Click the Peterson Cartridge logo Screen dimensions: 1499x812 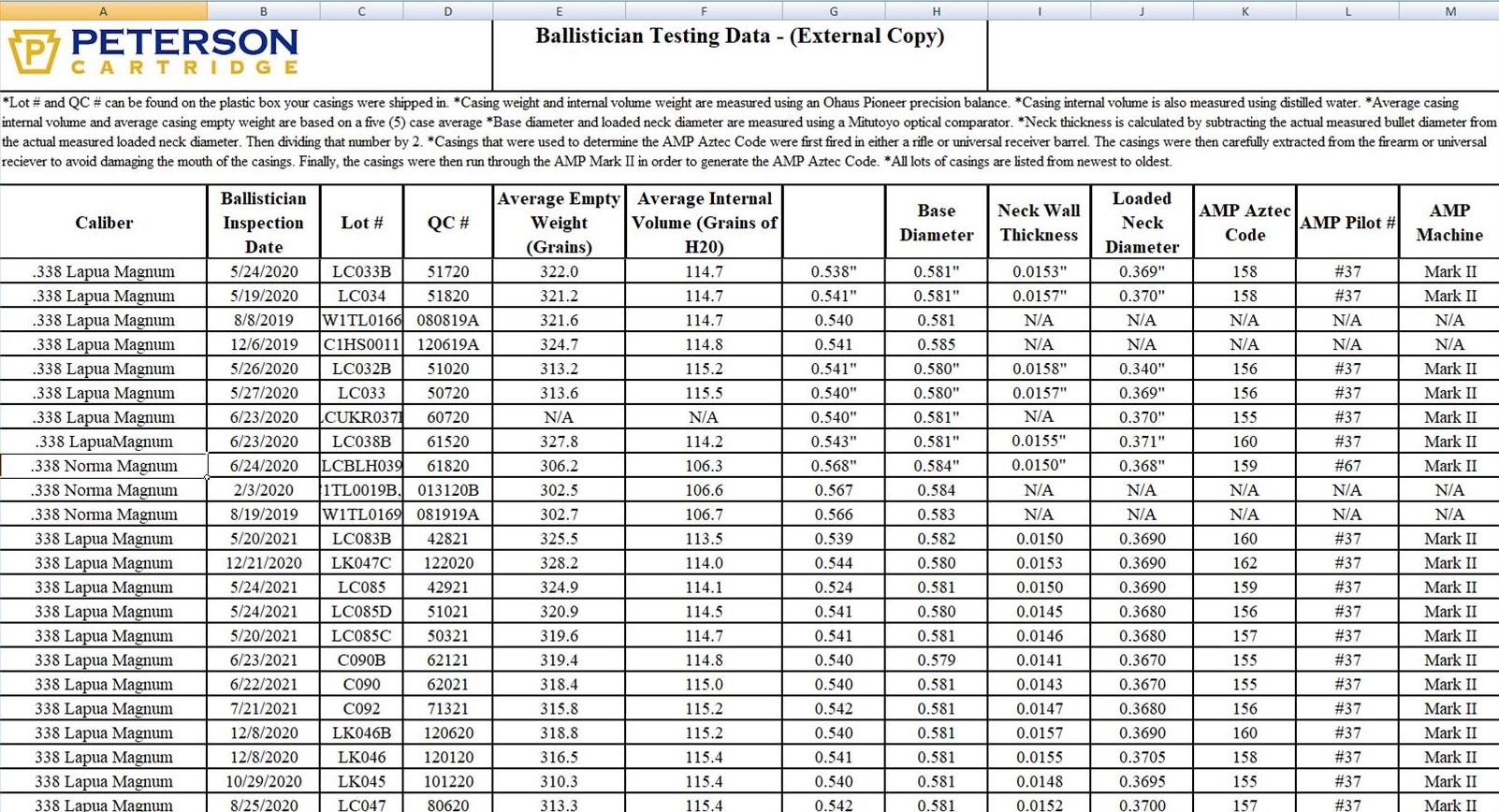(x=153, y=51)
